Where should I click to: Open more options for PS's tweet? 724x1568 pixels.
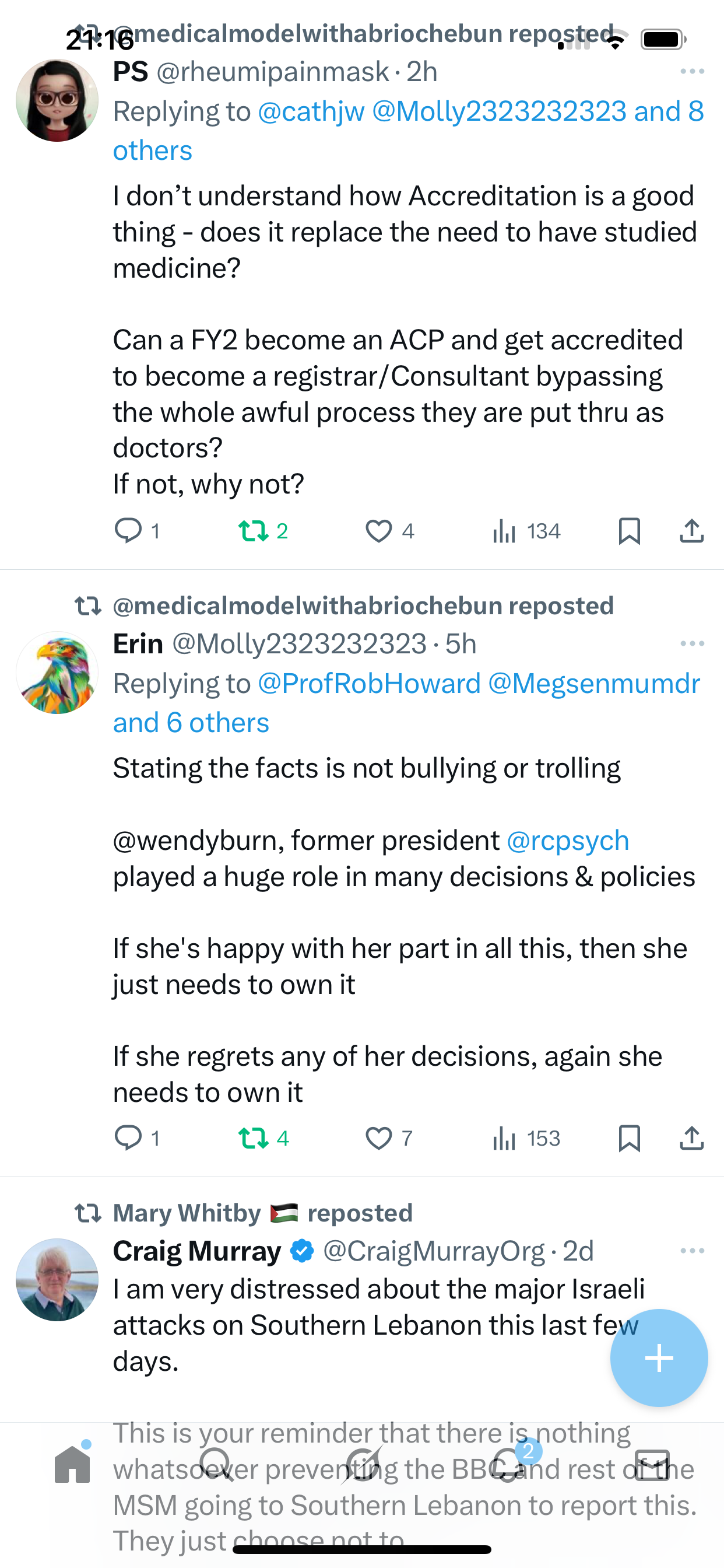pos(692,72)
